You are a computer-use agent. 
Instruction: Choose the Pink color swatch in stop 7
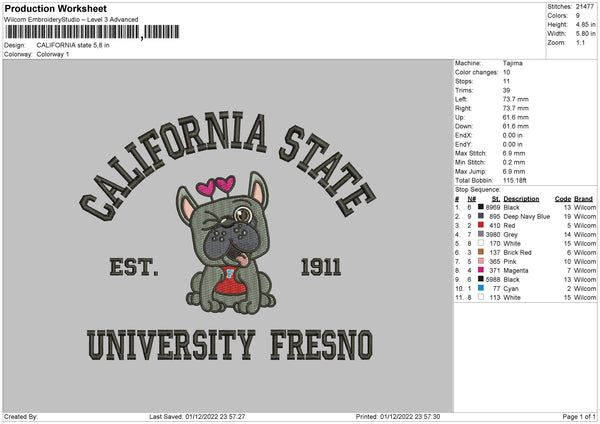point(481,261)
